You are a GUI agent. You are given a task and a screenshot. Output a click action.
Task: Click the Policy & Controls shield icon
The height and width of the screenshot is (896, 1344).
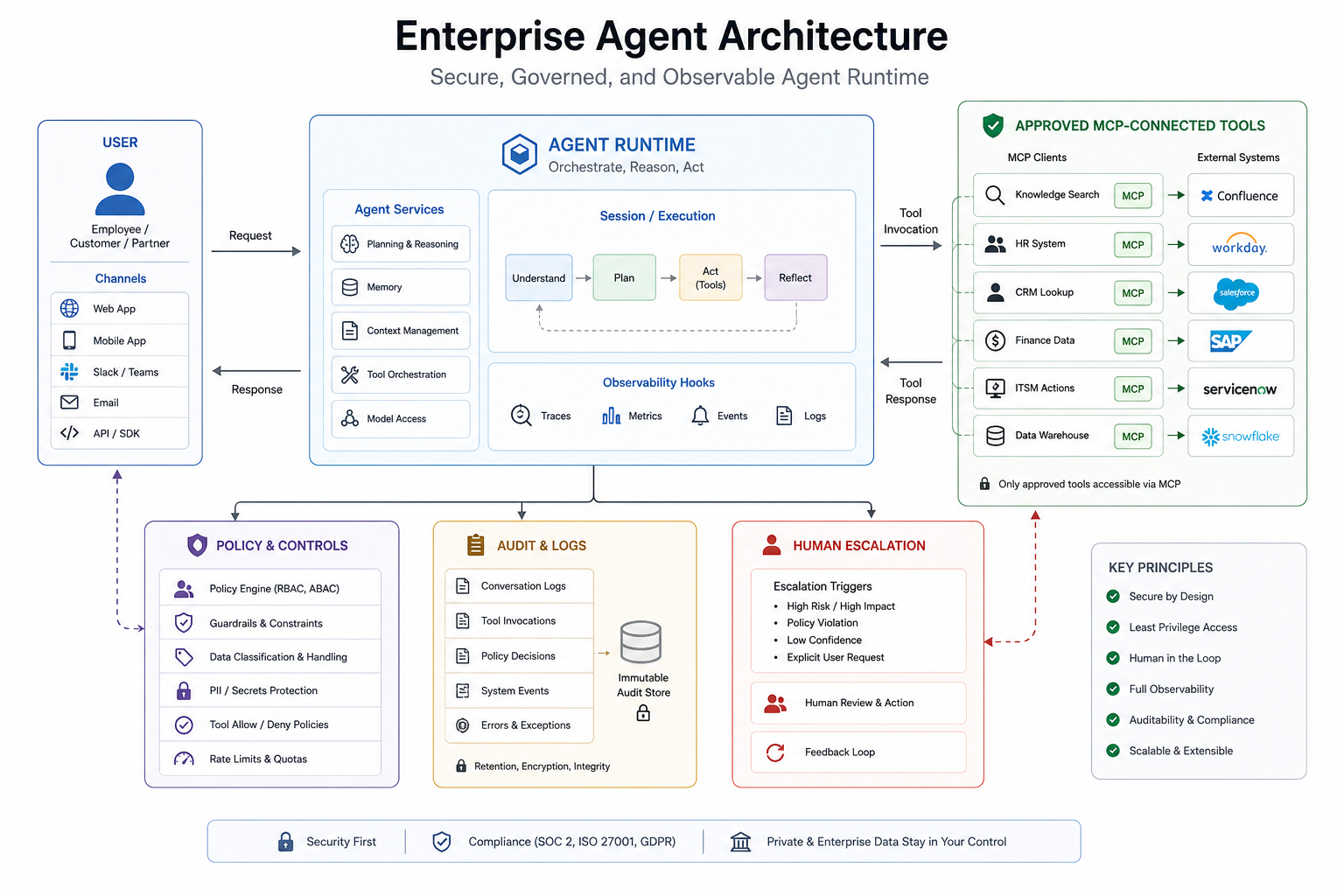[x=198, y=545]
